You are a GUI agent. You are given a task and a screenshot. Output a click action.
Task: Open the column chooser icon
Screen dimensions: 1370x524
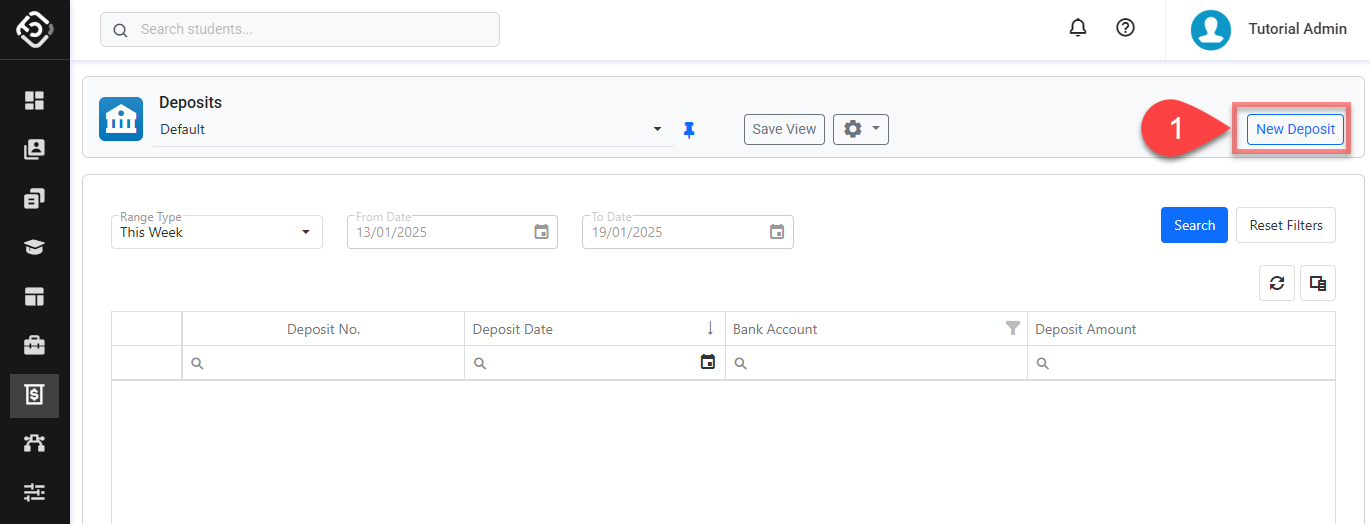pos(1317,283)
